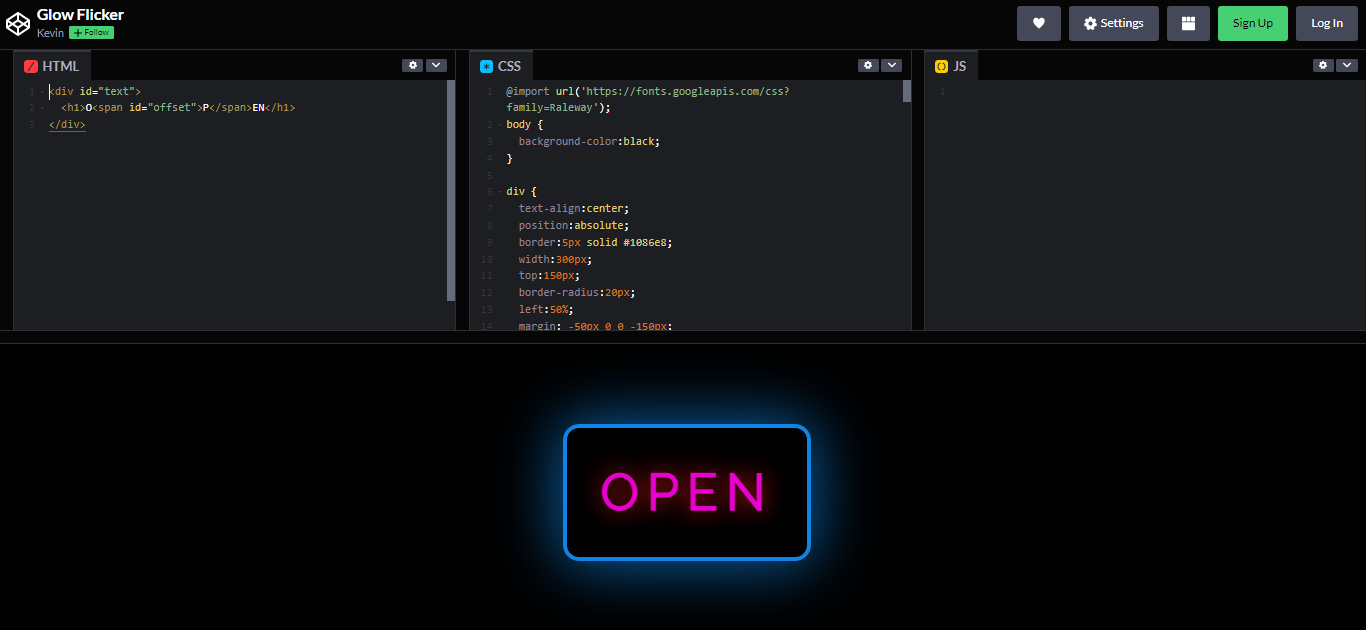Open the HTML editor settings gear

[x=412, y=64]
